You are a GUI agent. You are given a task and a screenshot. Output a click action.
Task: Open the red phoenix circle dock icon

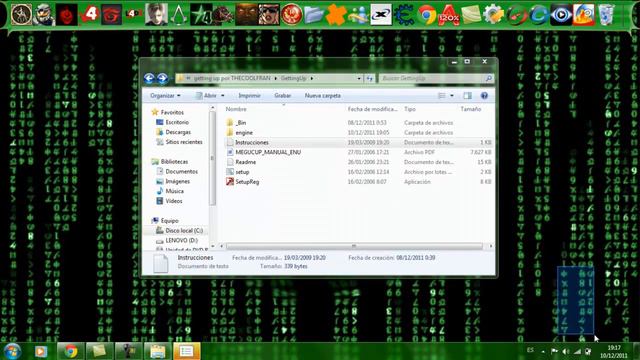coord(291,15)
